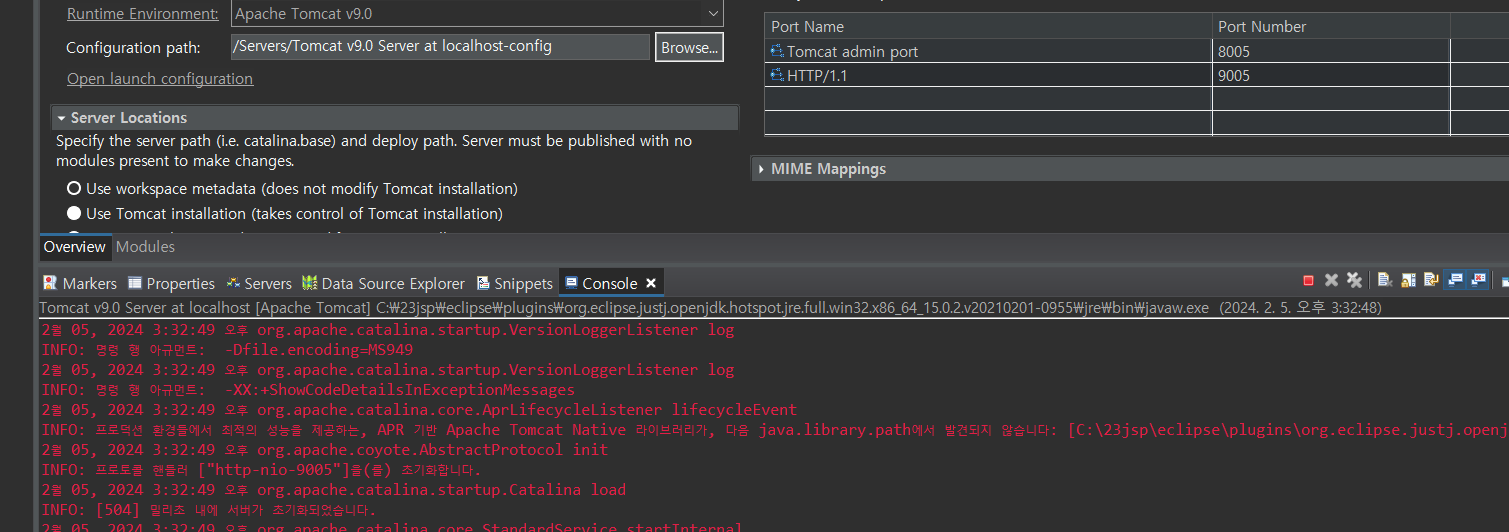1509x532 pixels.
Task: Open the Snippets view tab
Action: point(515,283)
